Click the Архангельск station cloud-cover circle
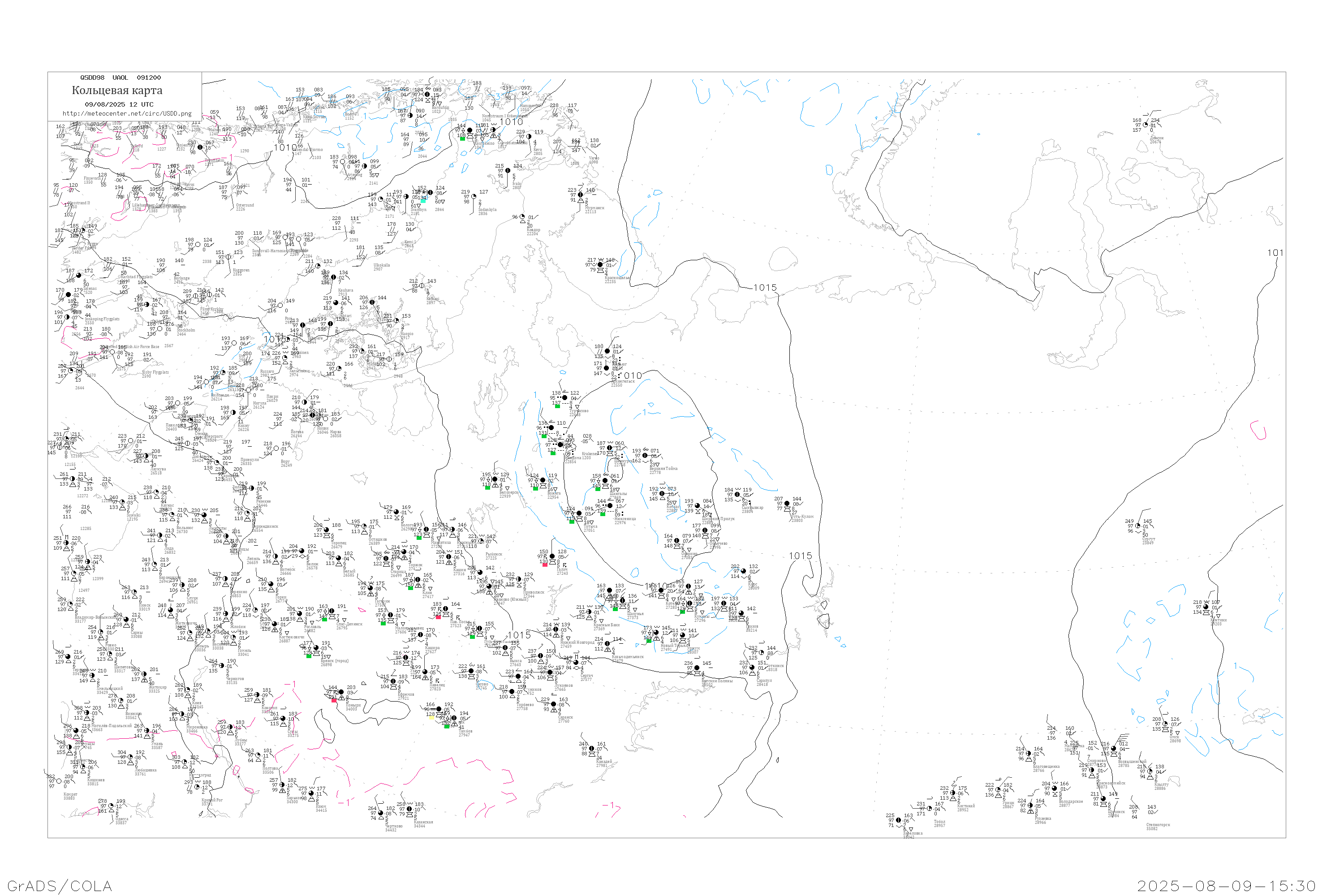1344x896 pixels. coord(606,368)
